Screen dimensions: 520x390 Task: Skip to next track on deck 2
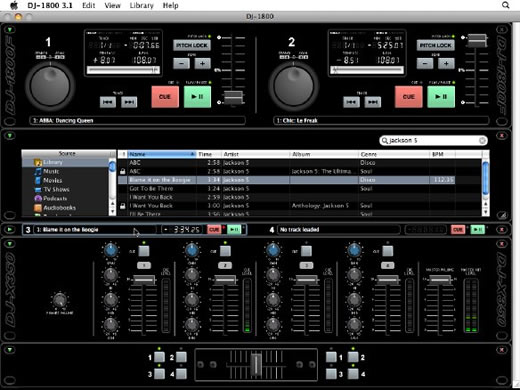tap(373, 102)
